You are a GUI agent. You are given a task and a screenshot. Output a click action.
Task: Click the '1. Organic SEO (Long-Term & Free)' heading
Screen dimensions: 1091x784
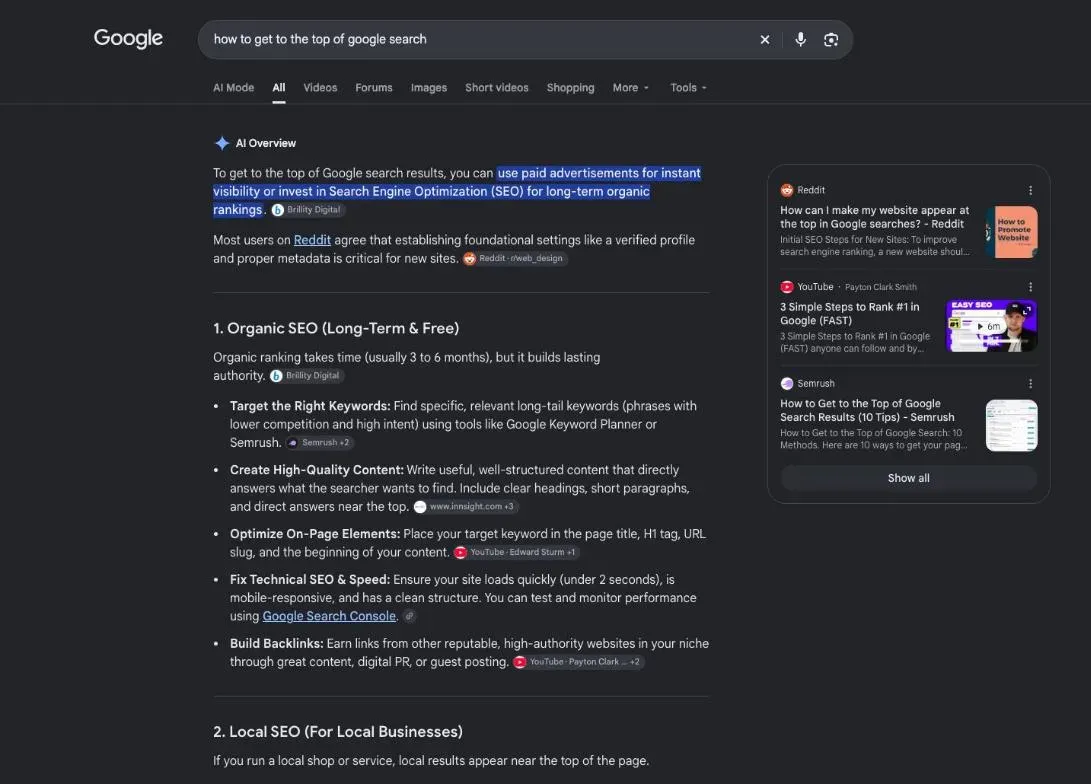tap(336, 328)
